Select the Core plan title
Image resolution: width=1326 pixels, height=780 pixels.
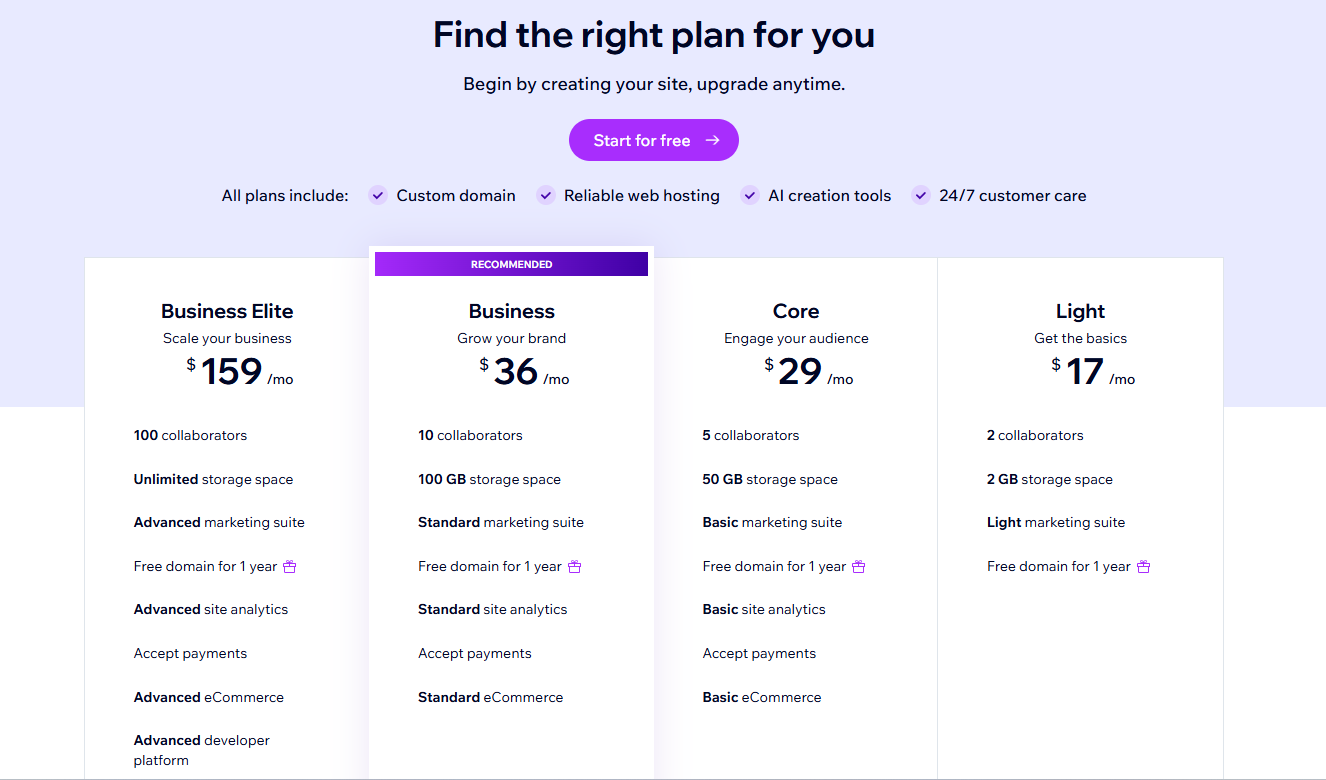click(796, 311)
